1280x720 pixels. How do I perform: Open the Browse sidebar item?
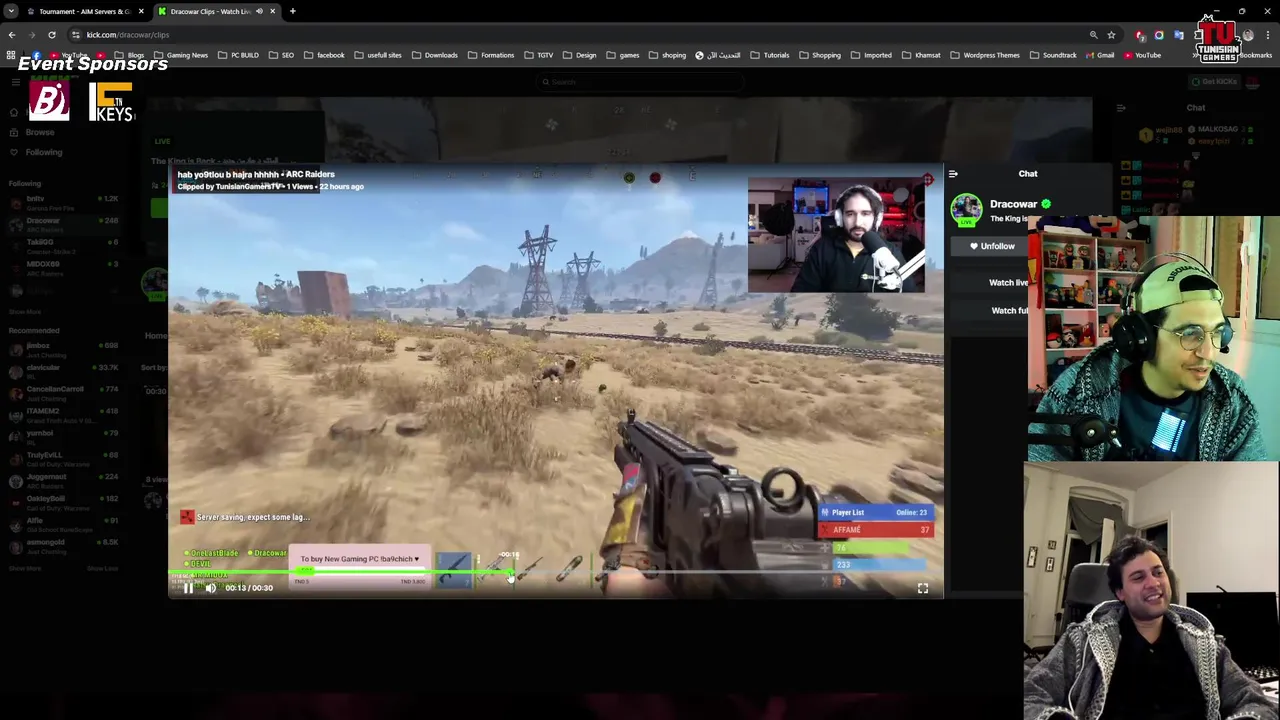click(40, 132)
